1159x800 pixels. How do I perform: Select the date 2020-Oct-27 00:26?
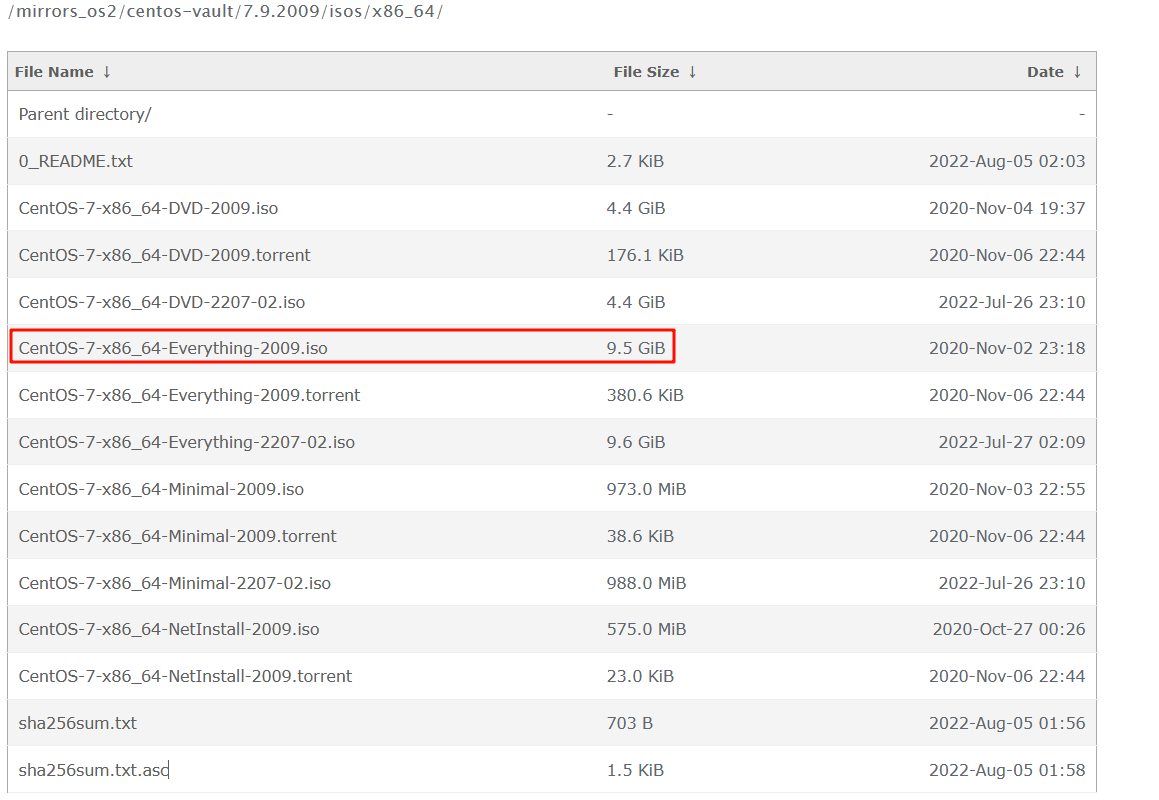point(1009,629)
